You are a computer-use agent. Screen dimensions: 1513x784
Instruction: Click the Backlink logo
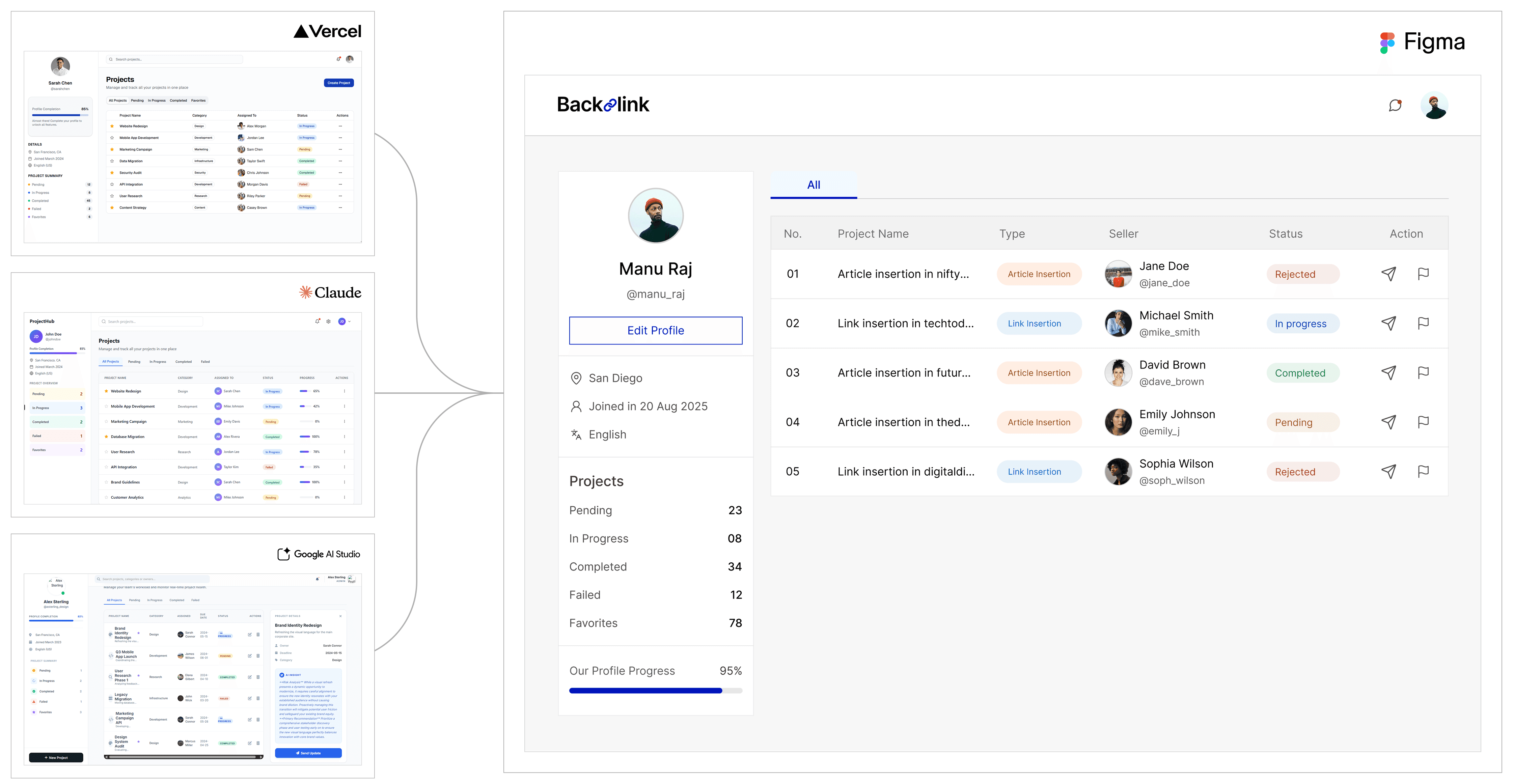[x=603, y=105]
